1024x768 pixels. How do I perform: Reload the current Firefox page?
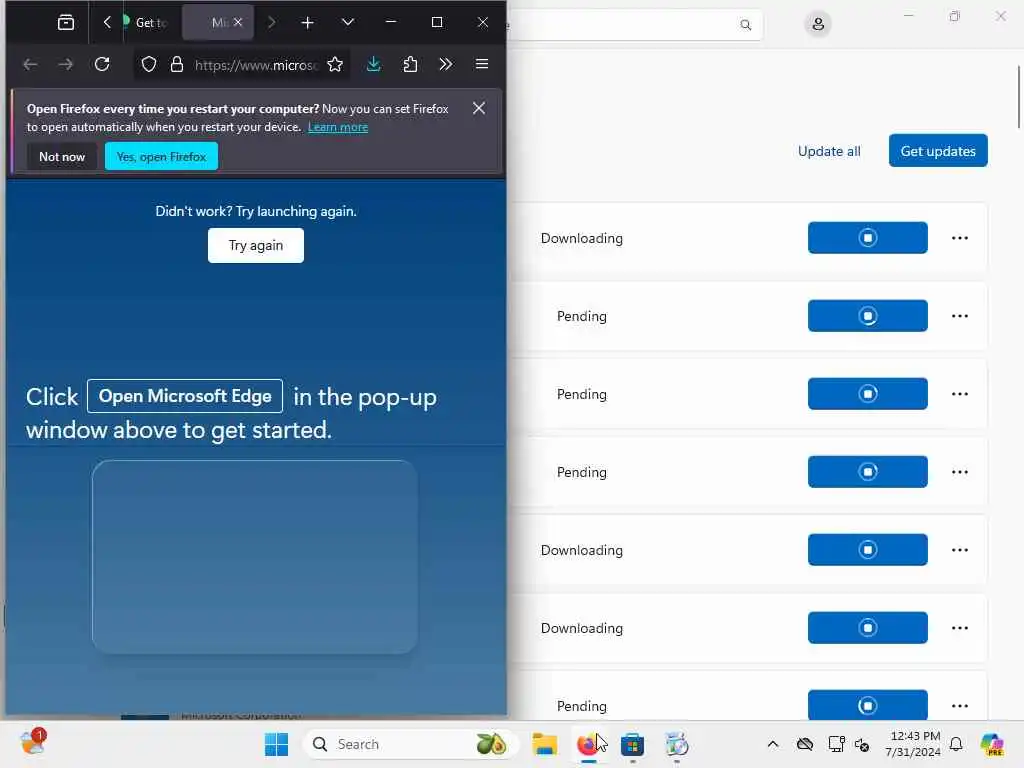coord(102,64)
